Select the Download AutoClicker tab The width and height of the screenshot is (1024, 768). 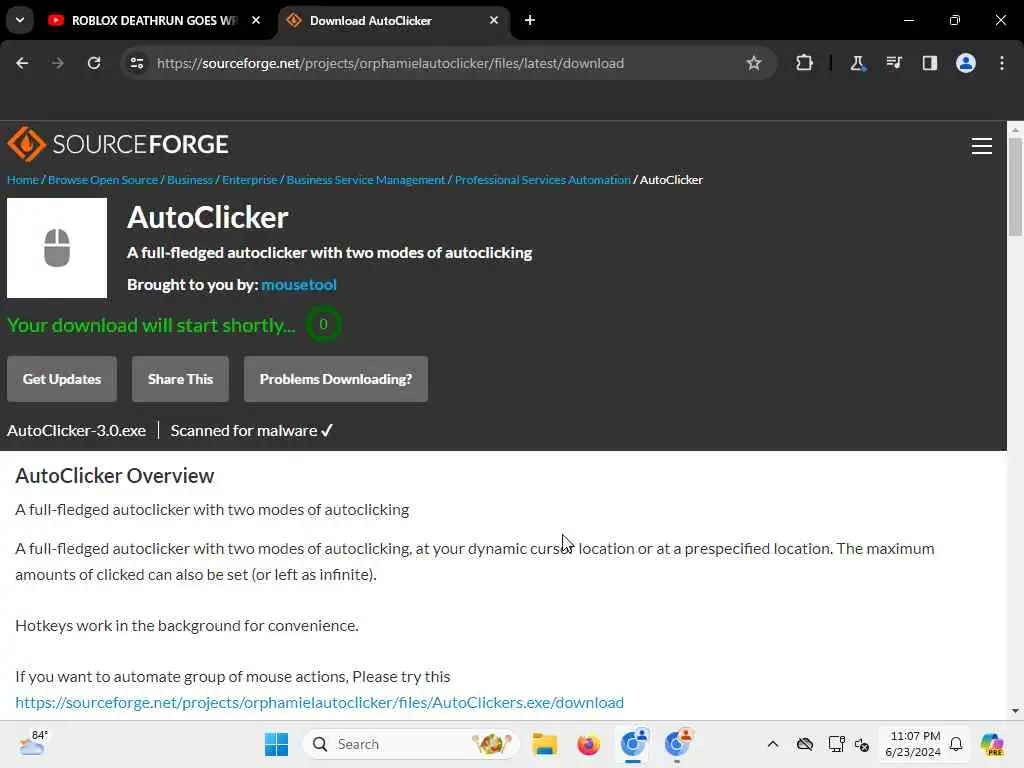[392, 20]
